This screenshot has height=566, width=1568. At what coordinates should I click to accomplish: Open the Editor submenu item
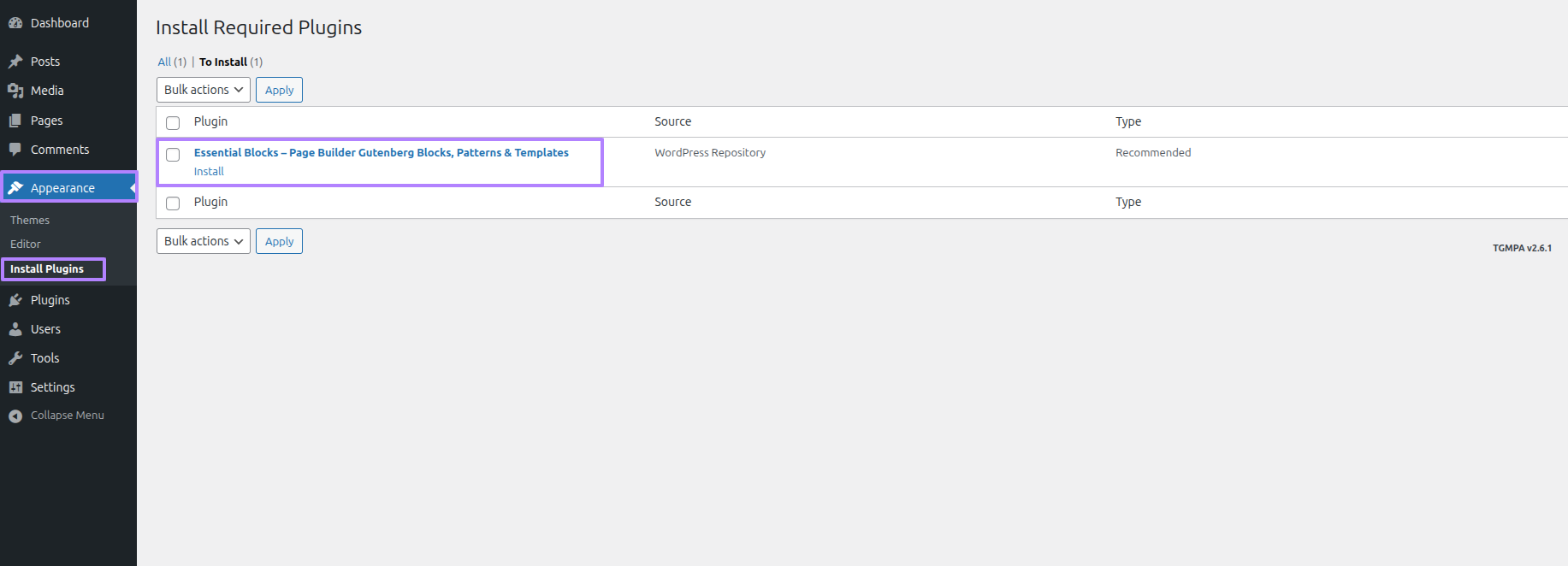coord(26,245)
